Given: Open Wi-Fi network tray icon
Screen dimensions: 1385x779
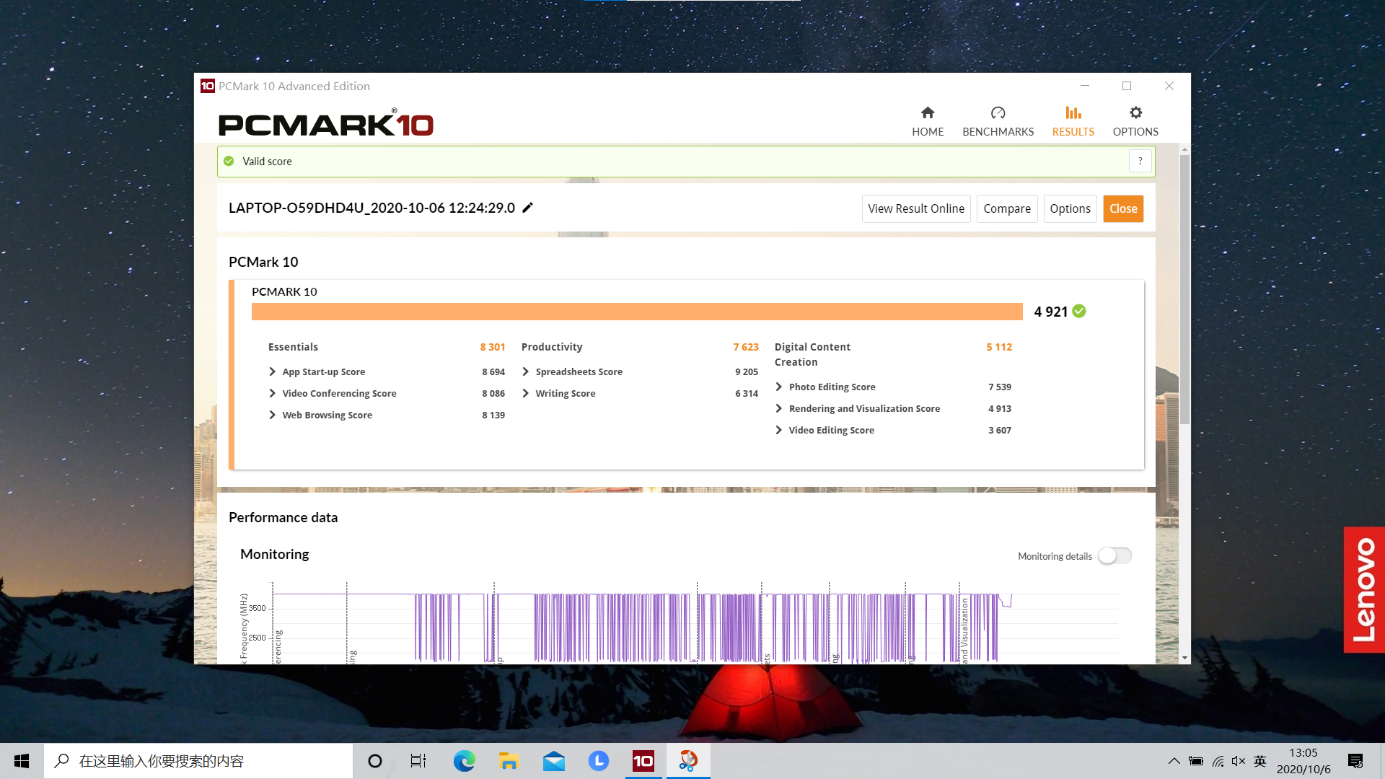Looking at the screenshot, I should click(1218, 761).
